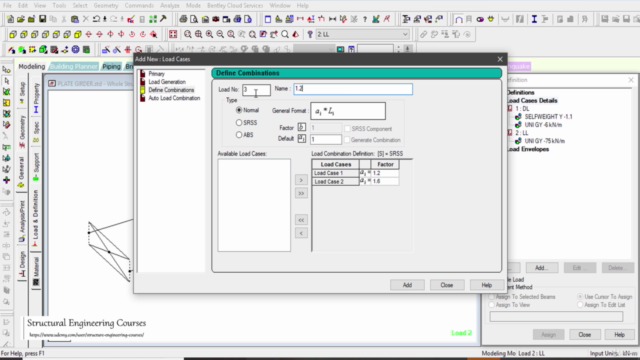Click the calculator icon next to Default

[x=302, y=139]
